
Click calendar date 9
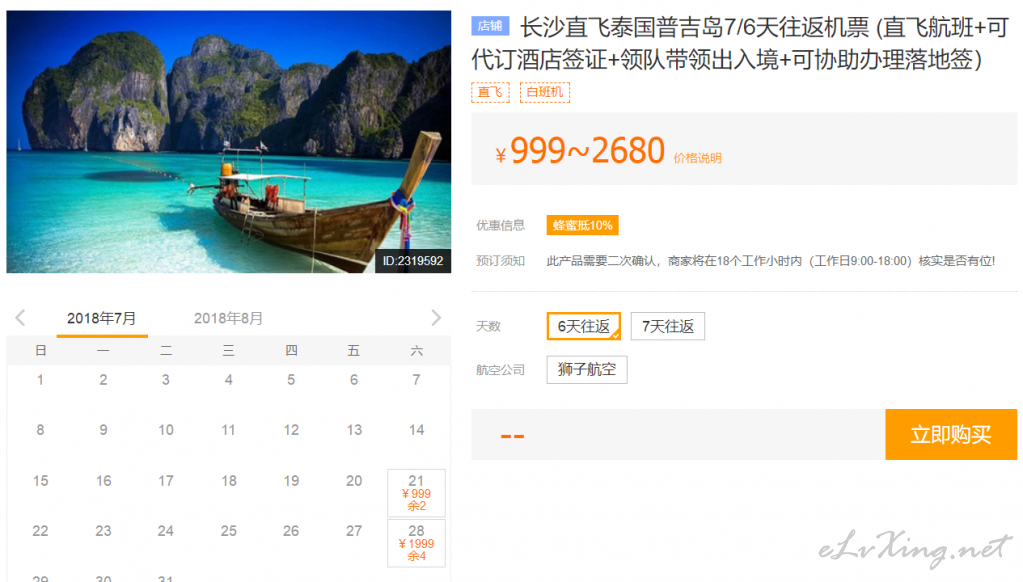pos(103,430)
